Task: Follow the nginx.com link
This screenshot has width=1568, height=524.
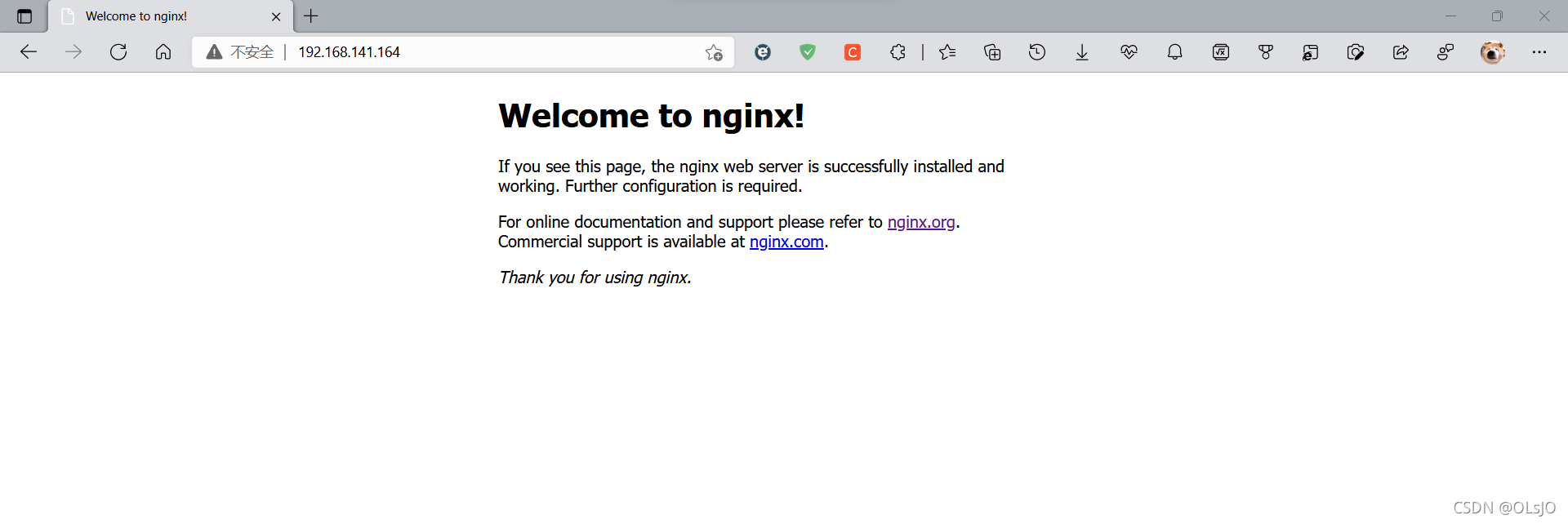Action: click(x=786, y=242)
